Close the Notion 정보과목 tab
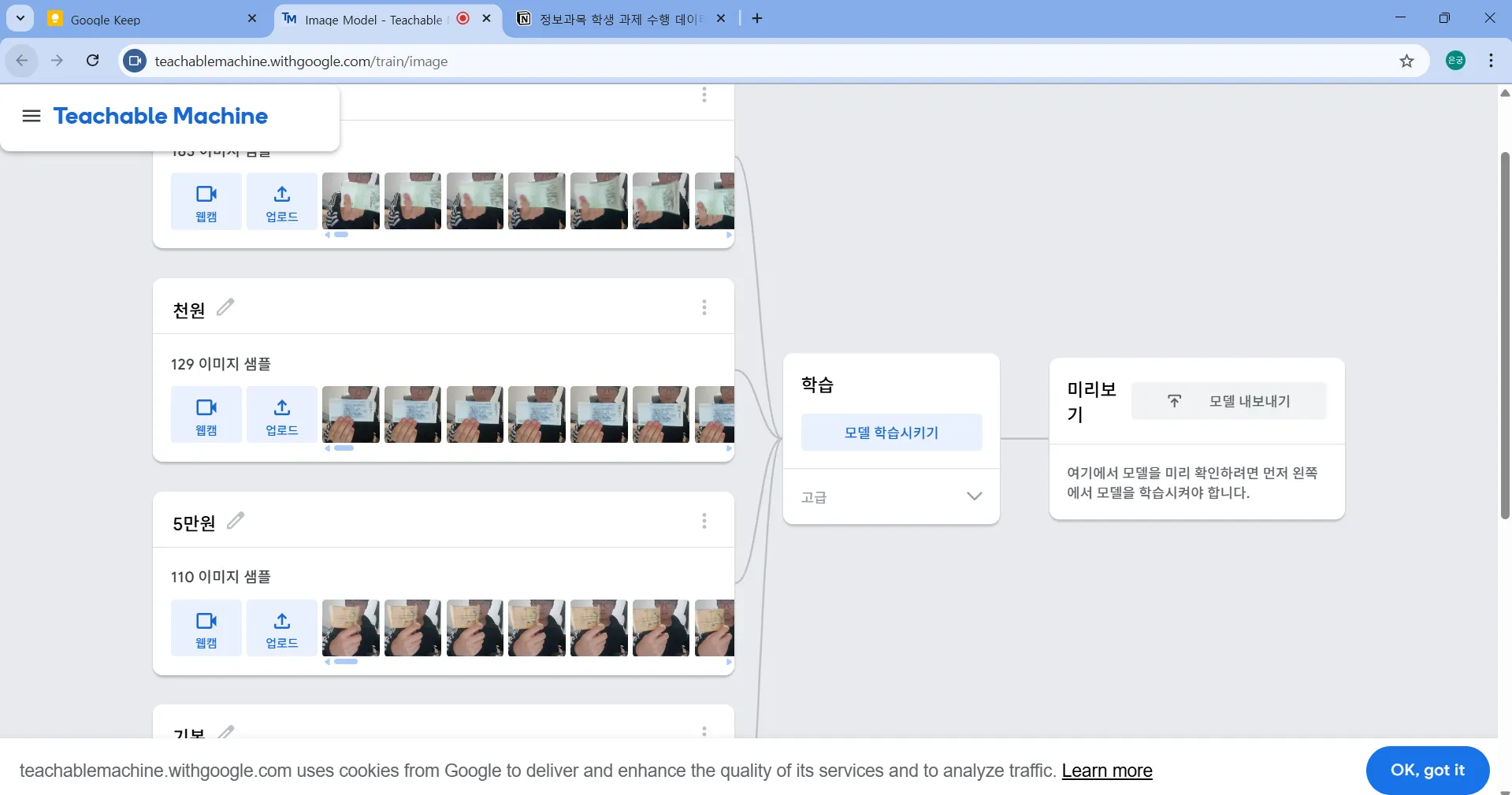 (721, 18)
